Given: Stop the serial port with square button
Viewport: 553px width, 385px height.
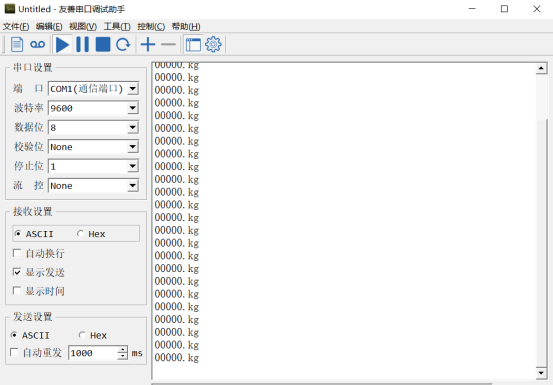Looking at the screenshot, I should [x=103, y=44].
